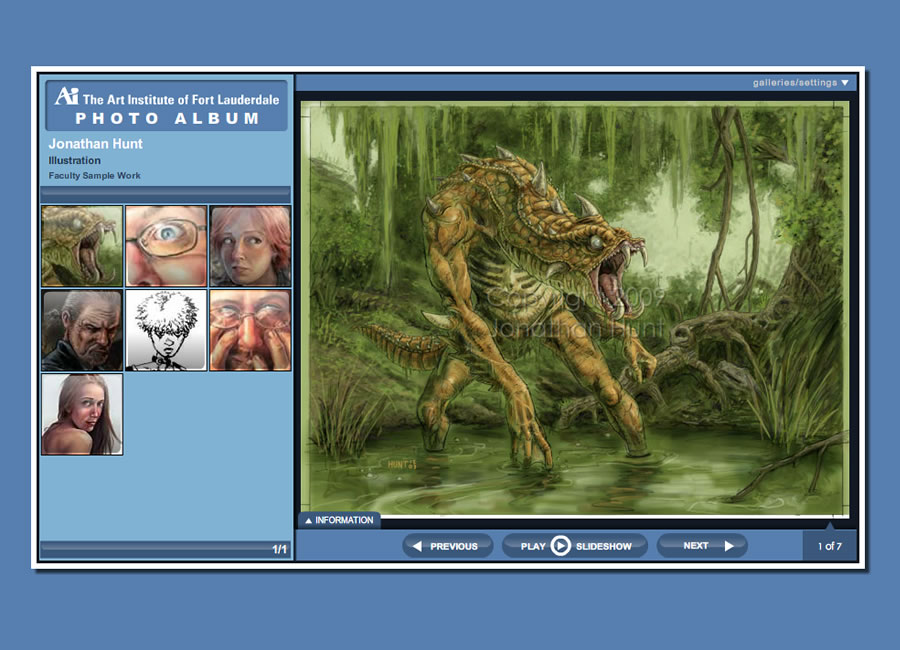This screenshot has height=650, width=900.
Task: Open the pink-haired woman thumbnail
Action: point(250,246)
